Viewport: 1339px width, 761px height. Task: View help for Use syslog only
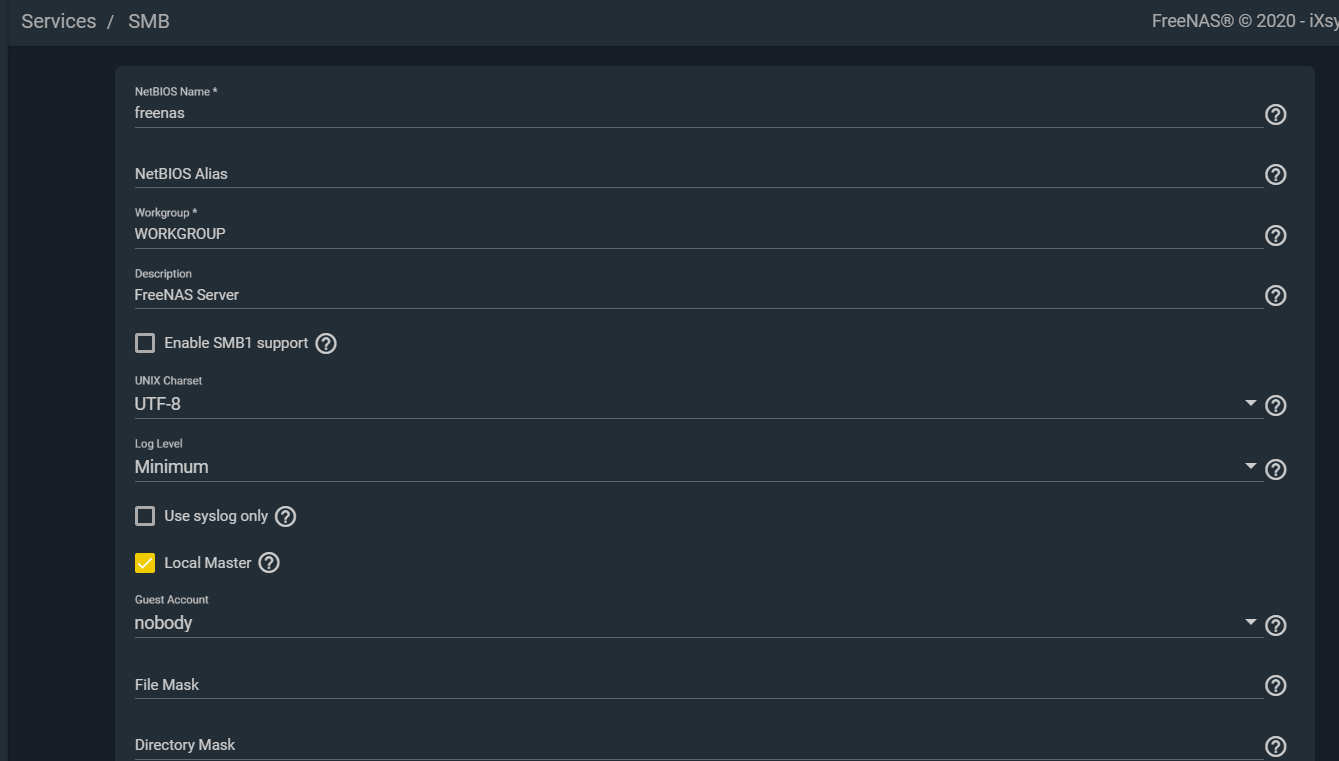tap(286, 517)
